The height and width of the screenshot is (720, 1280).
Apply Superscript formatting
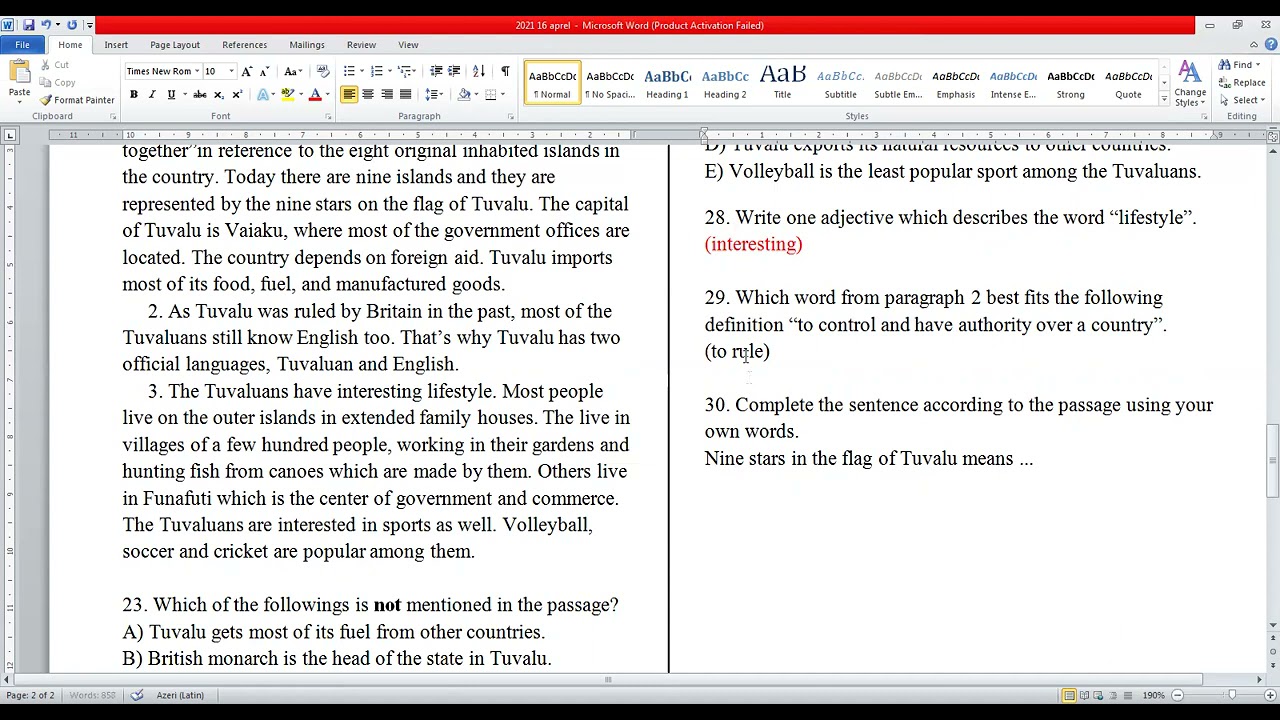237,95
